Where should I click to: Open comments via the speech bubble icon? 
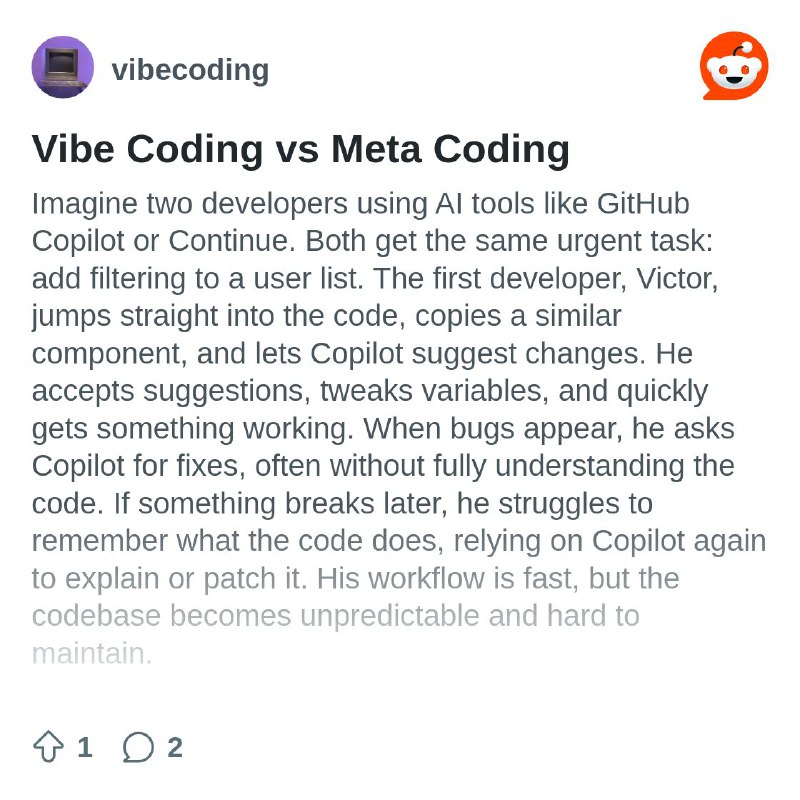click(x=138, y=747)
